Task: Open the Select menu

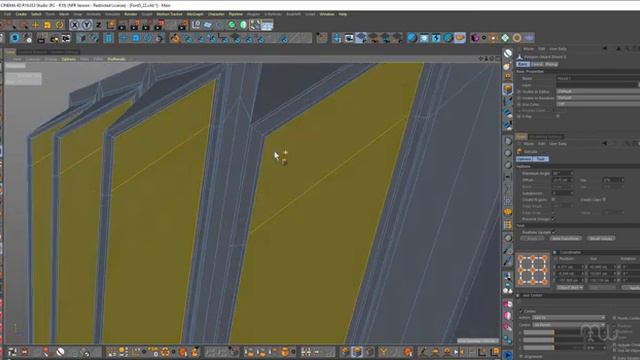Action: [x=36, y=14]
